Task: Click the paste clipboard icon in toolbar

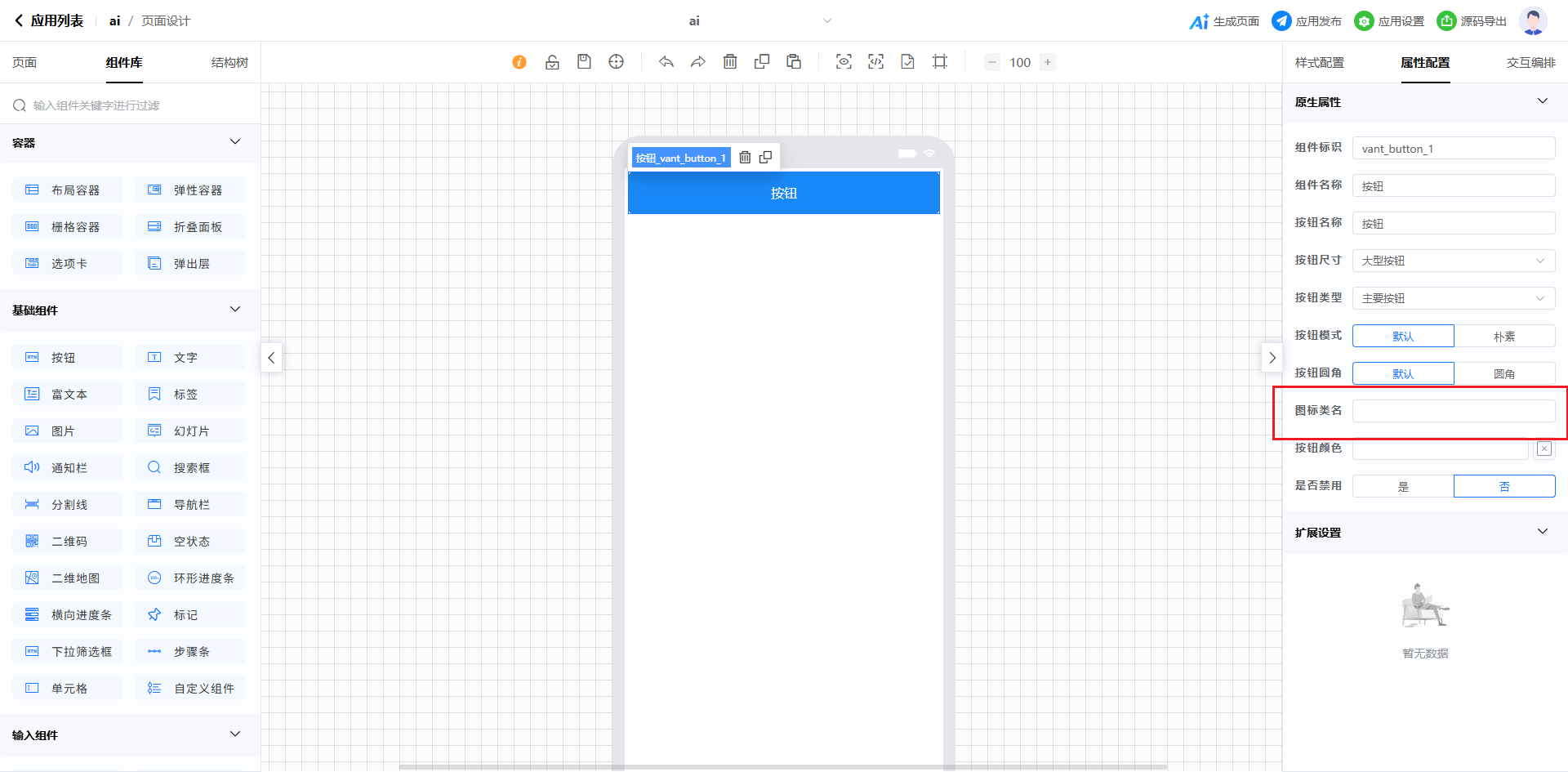Action: [x=794, y=62]
